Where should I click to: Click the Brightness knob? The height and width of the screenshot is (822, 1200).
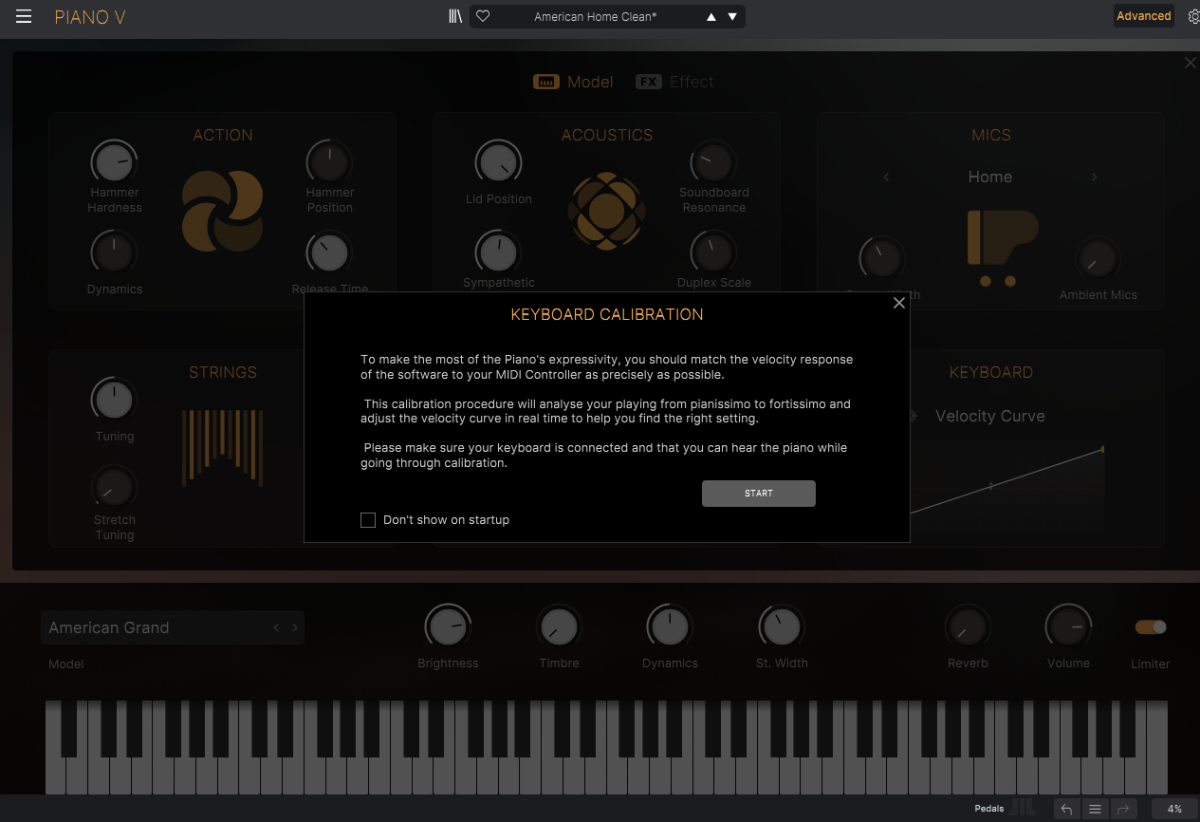click(x=447, y=627)
